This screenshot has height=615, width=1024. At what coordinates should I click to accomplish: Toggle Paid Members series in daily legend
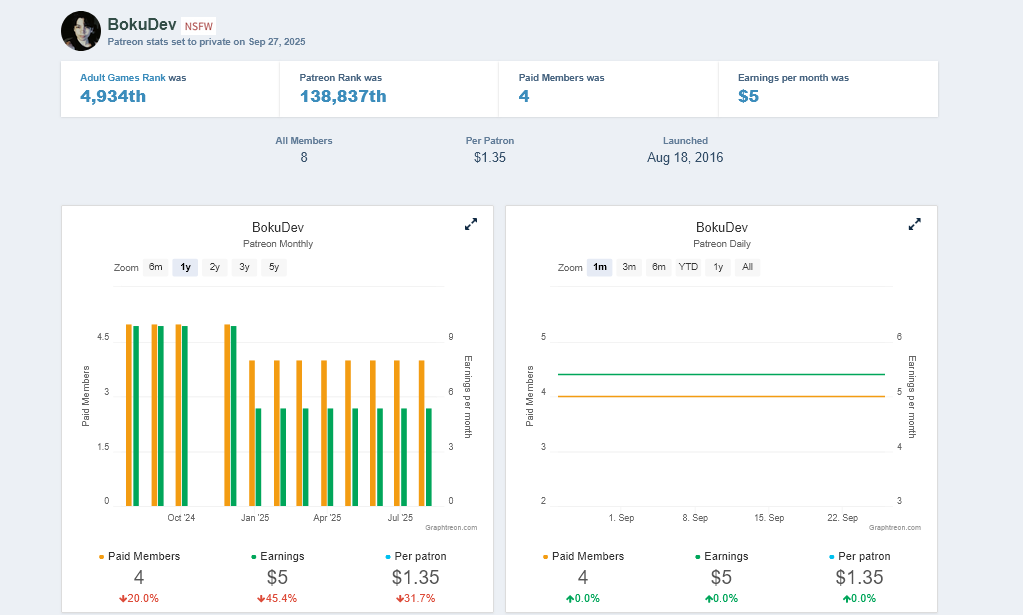pyautogui.click(x=587, y=556)
